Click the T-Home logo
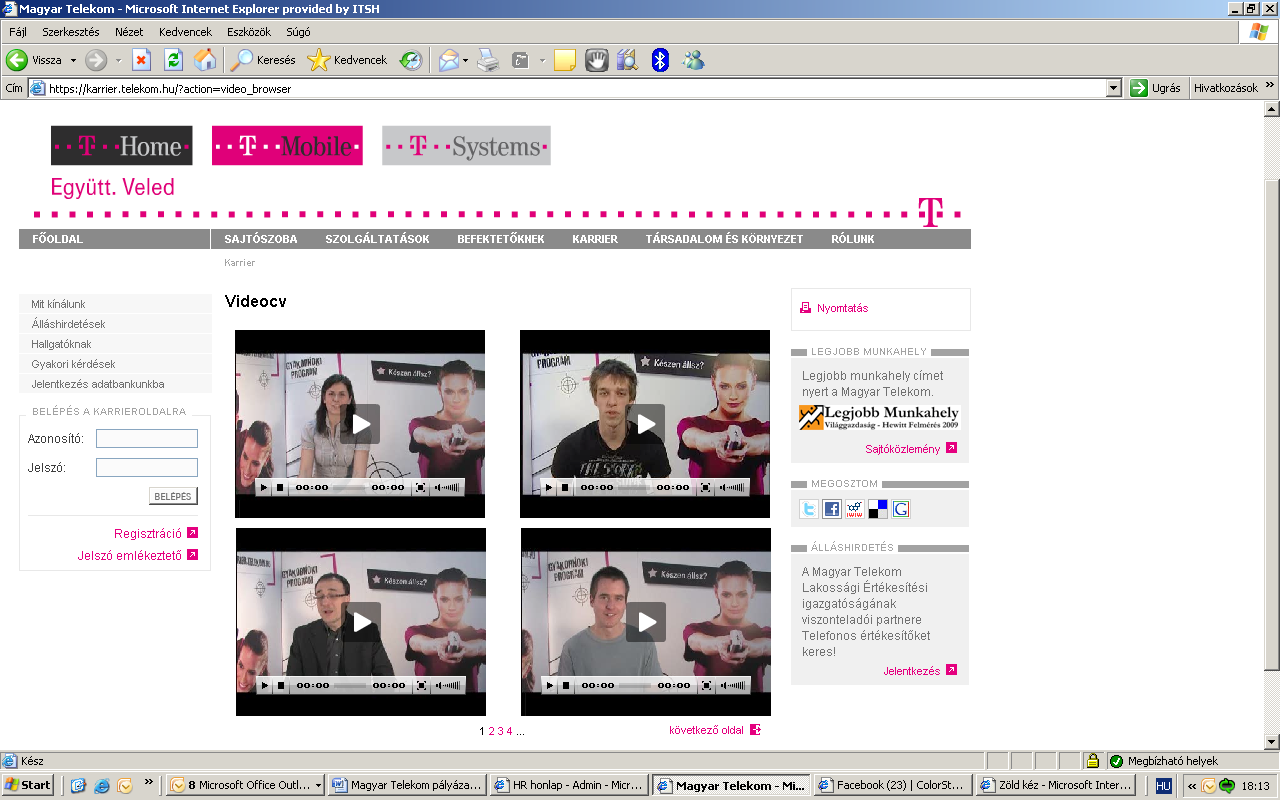The width and height of the screenshot is (1280, 800). (x=122, y=146)
